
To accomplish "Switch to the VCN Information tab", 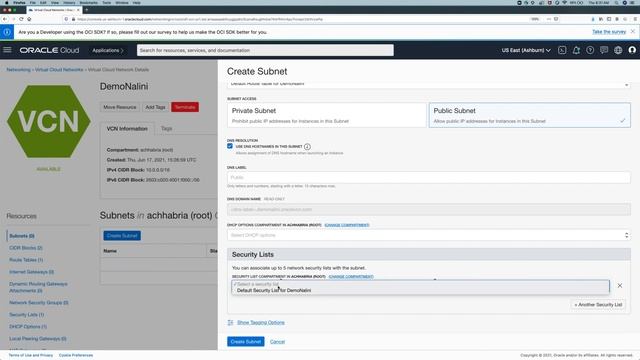I will click(x=127, y=129).
